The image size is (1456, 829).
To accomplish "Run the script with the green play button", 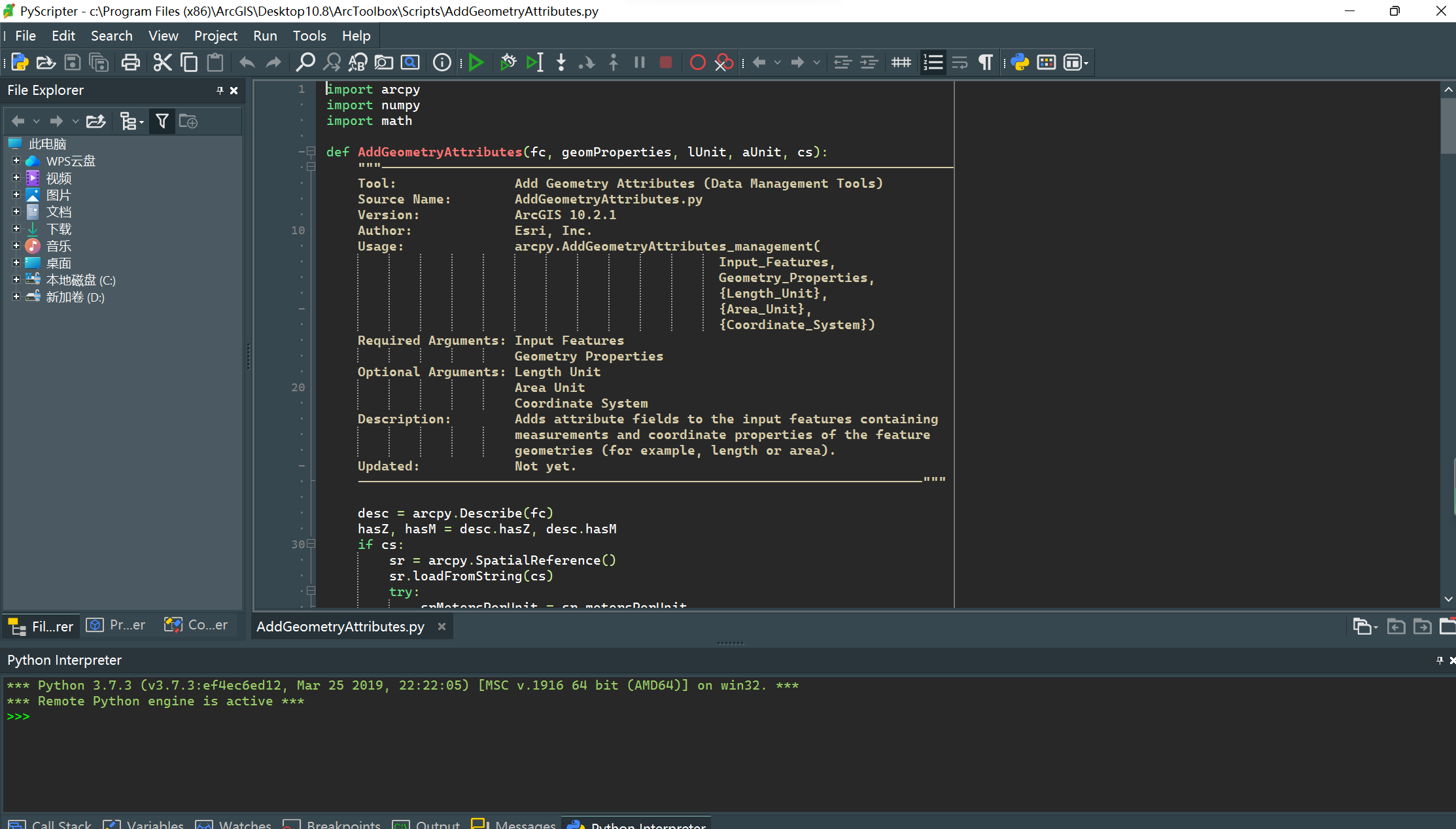I will [476, 63].
